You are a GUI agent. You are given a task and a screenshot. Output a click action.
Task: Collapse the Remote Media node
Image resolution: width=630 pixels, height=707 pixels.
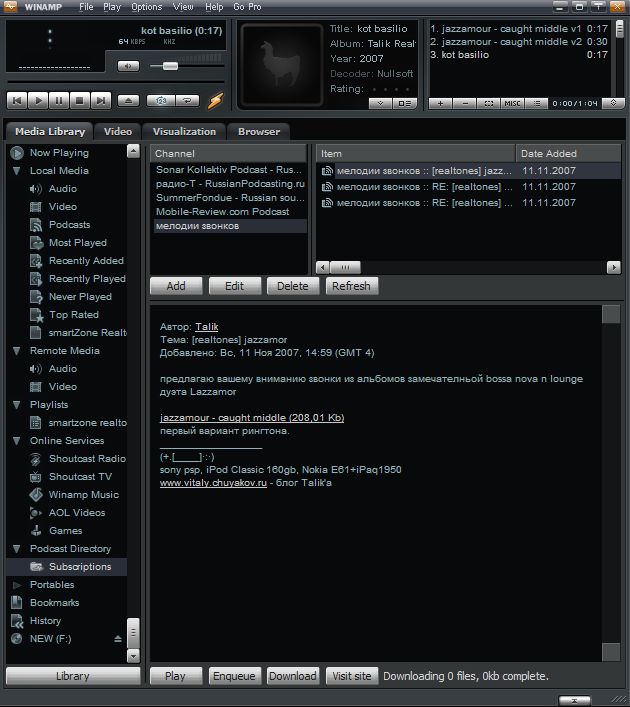[x=17, y=351]
